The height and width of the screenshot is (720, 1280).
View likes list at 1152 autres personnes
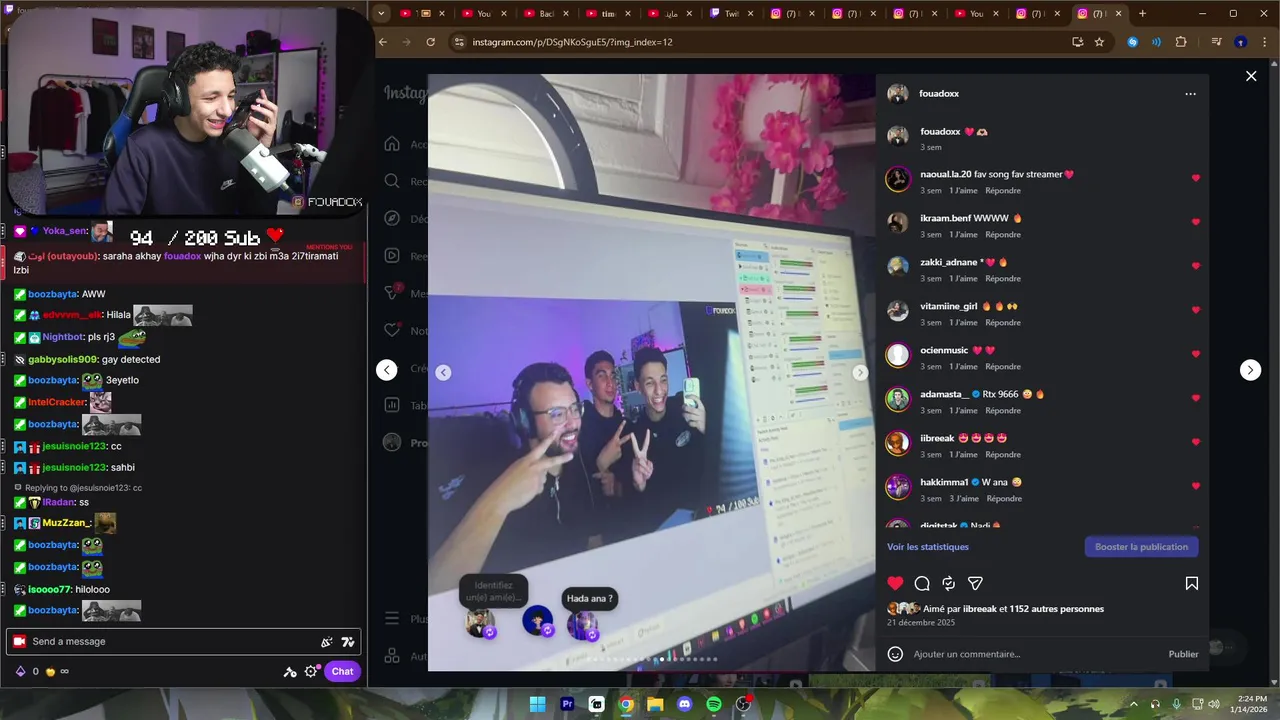point(1056,609)
